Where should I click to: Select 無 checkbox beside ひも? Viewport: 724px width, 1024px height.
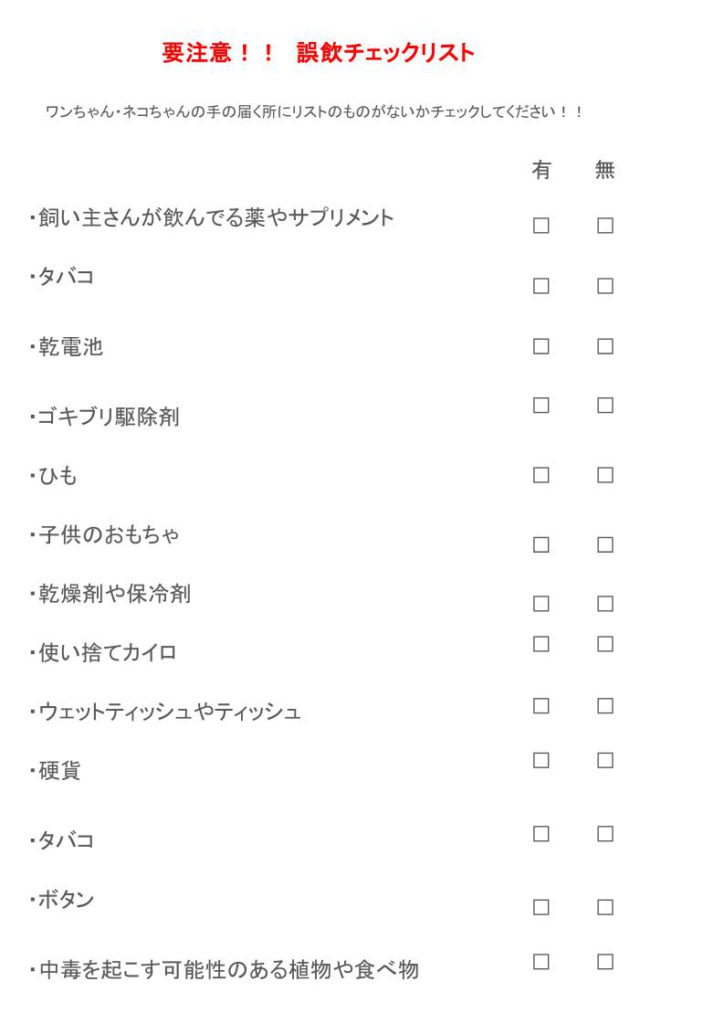click(605, 475)
